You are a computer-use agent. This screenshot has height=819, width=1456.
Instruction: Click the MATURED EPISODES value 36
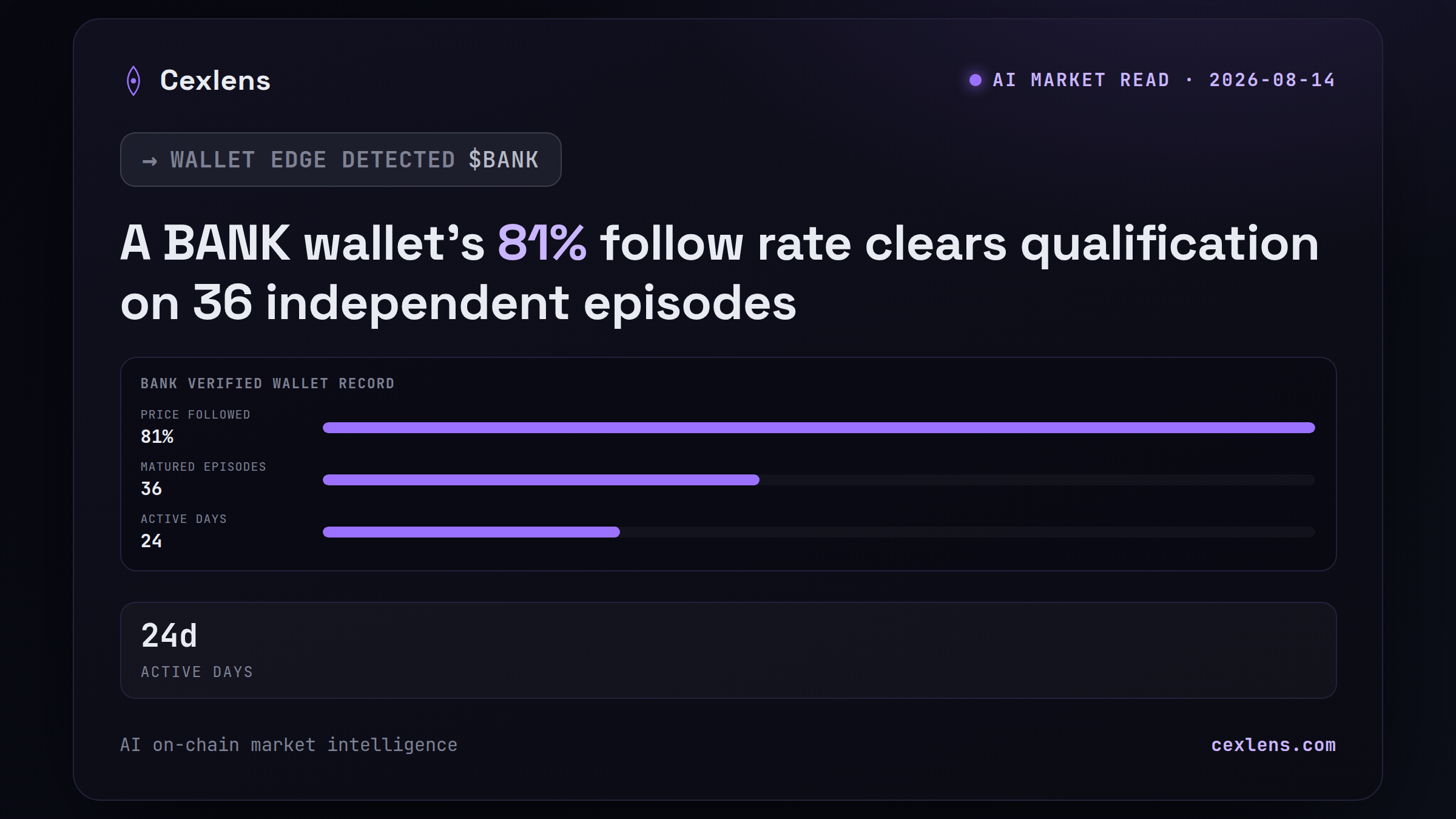click(151, 488)
